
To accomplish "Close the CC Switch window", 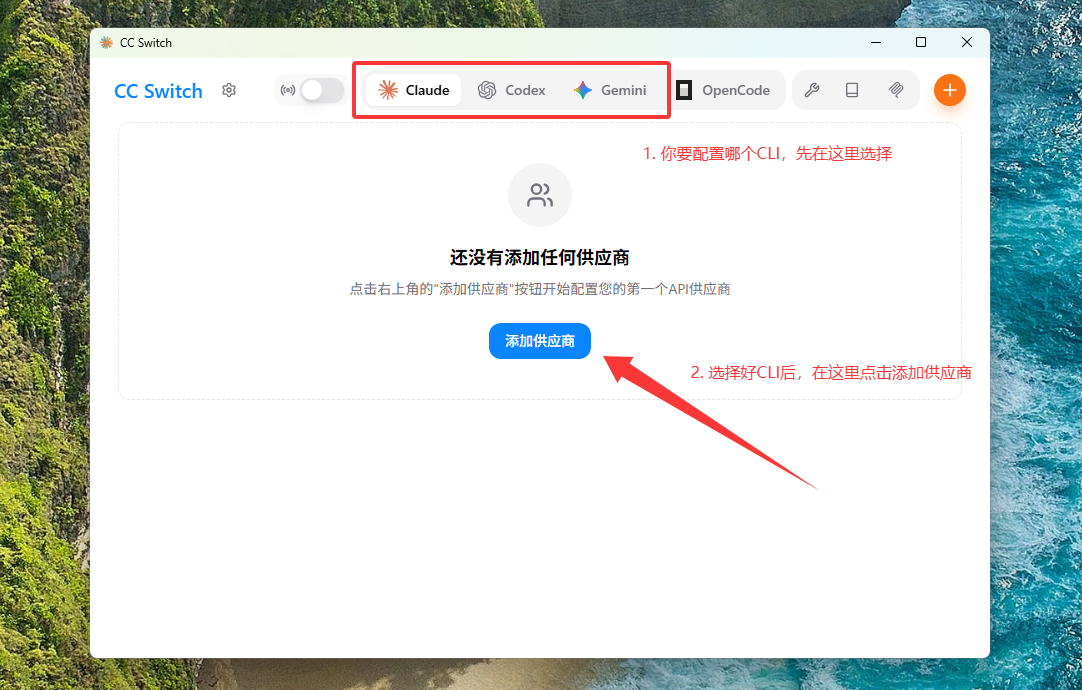I will [967, 42].
